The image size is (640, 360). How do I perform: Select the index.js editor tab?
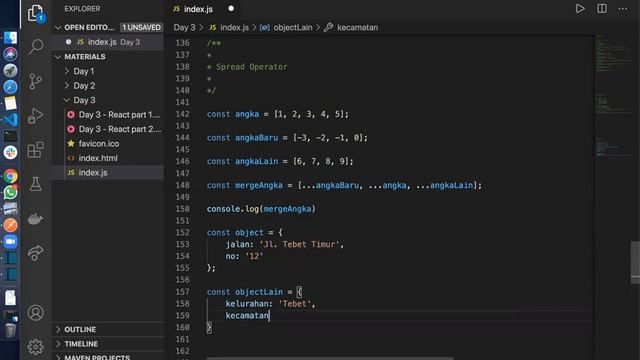(198, 9)
